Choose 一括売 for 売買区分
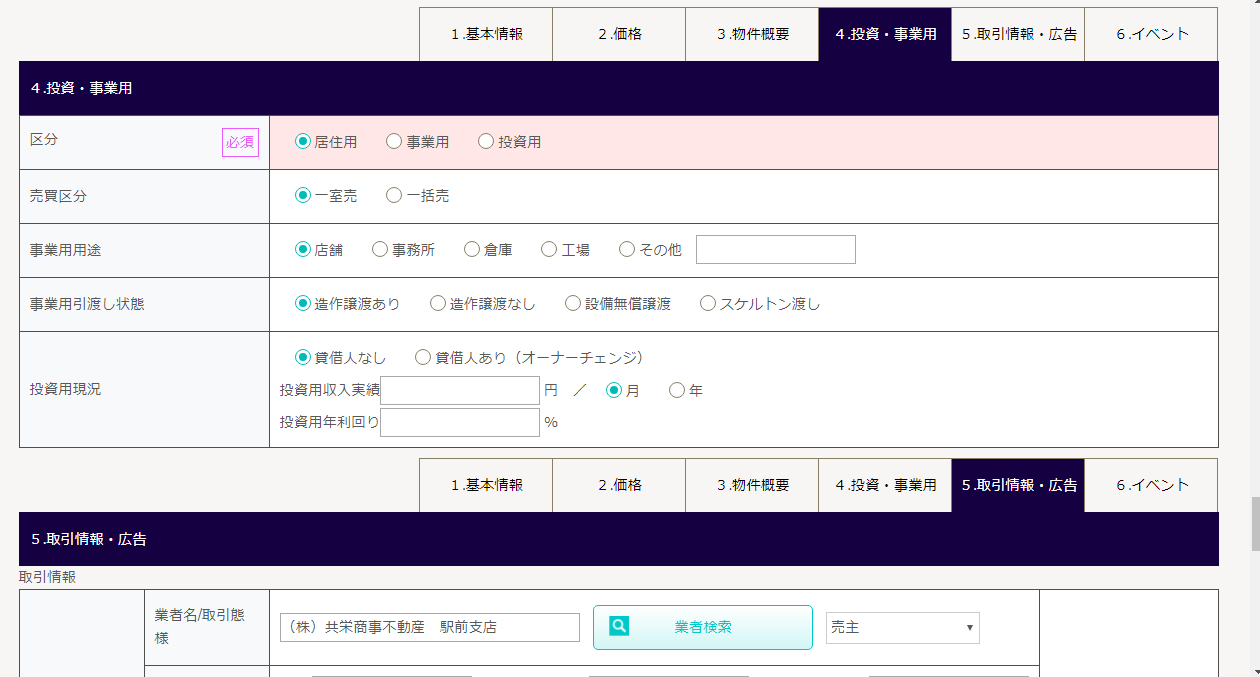The height and width of the screenshot is (677, 1260). 394,196
